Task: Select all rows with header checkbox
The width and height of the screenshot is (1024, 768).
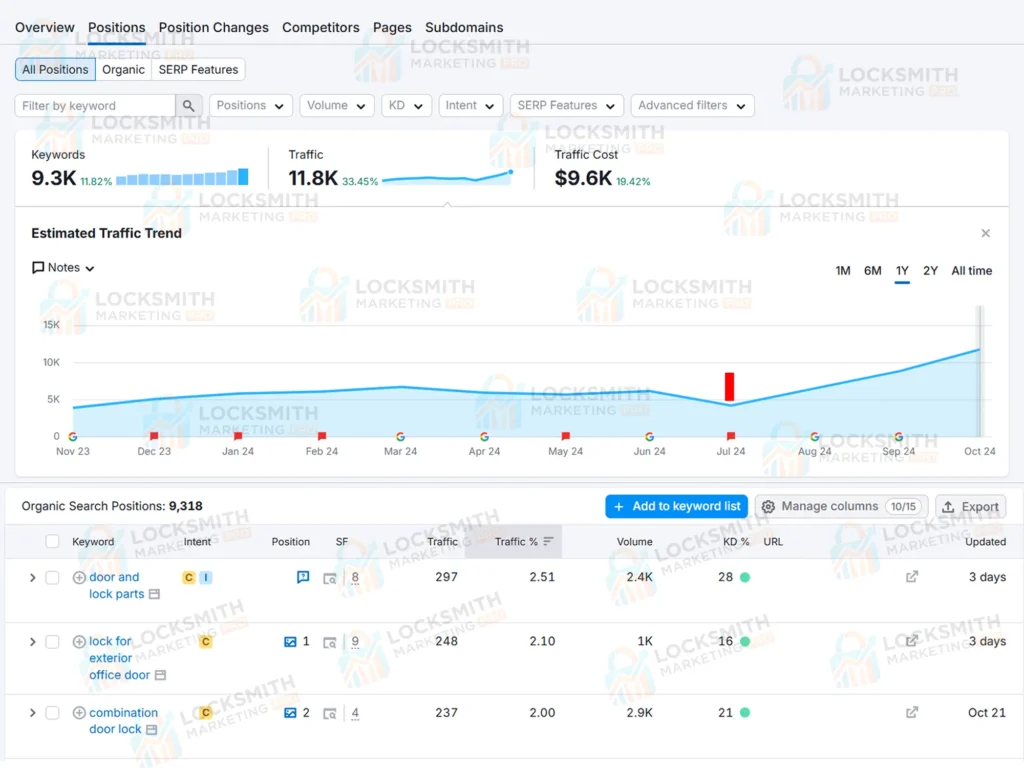Action: [x=52, y=542]
